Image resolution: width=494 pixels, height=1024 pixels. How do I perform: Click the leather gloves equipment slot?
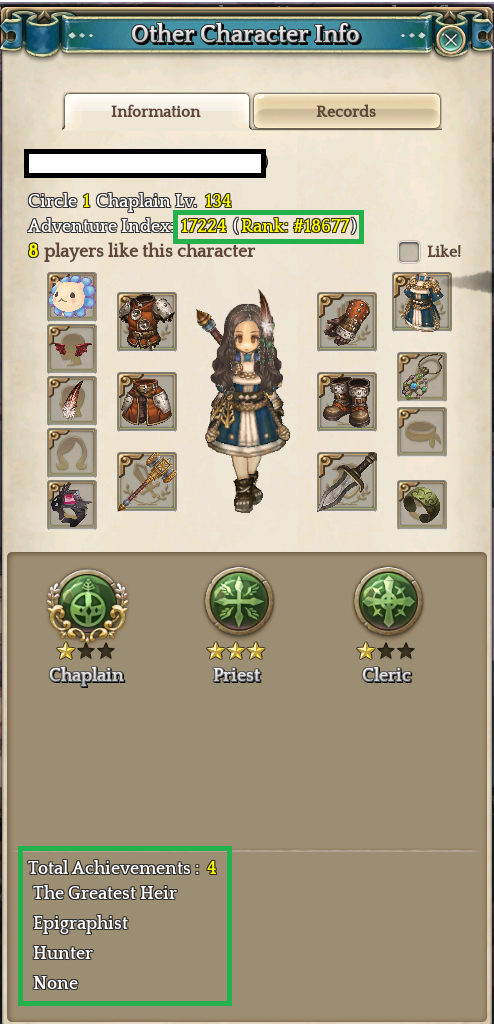click(x=347, y=321)
